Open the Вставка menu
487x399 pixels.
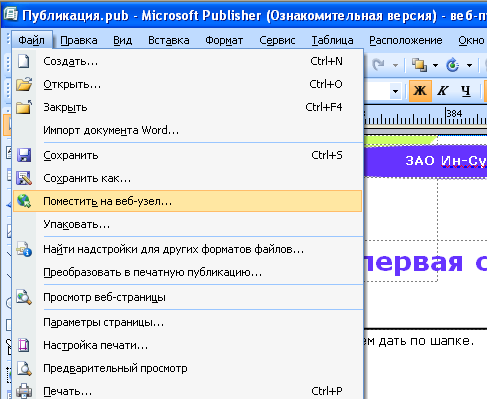(169, 40)
